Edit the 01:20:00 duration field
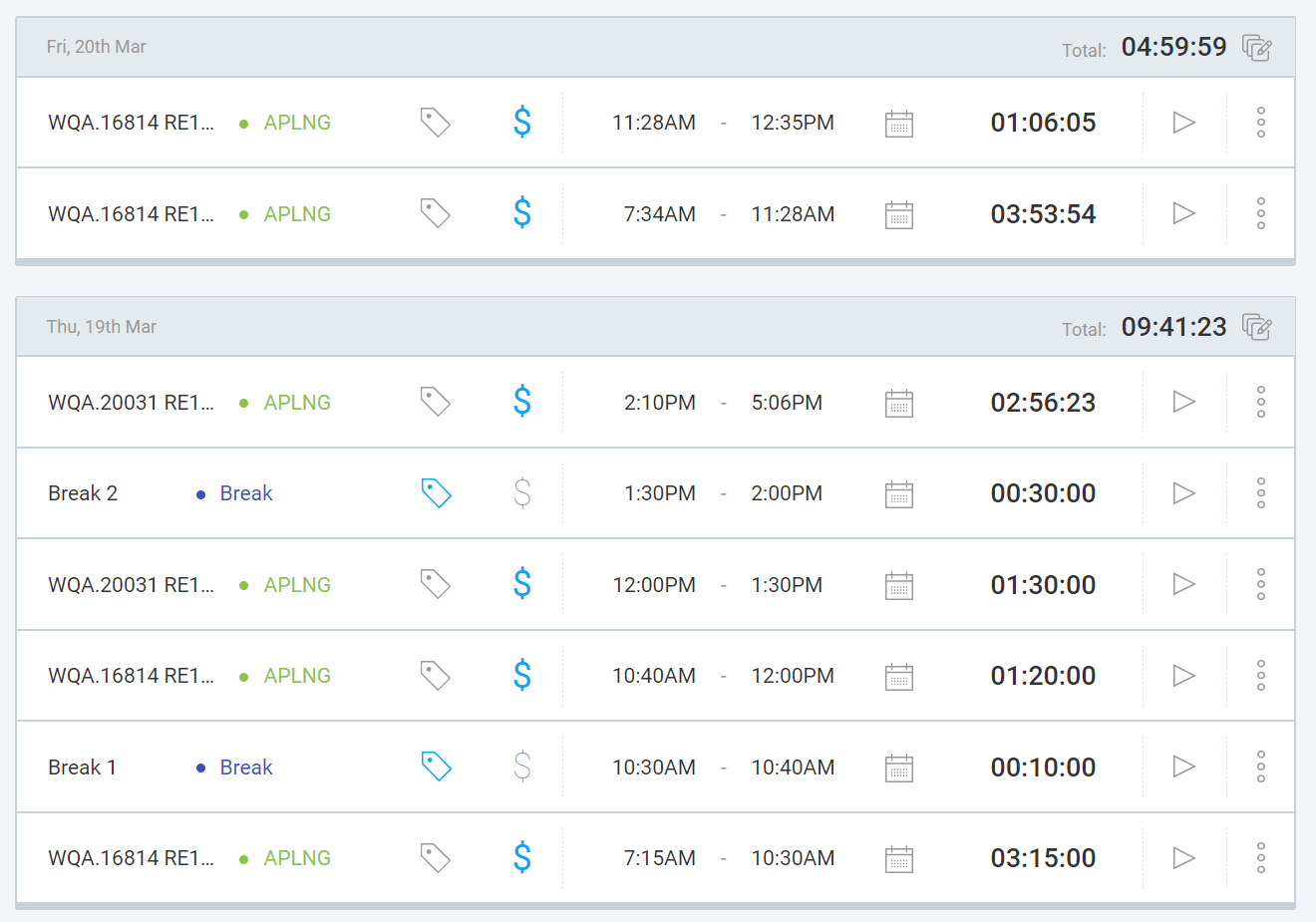 click(x=1043, y=676)
